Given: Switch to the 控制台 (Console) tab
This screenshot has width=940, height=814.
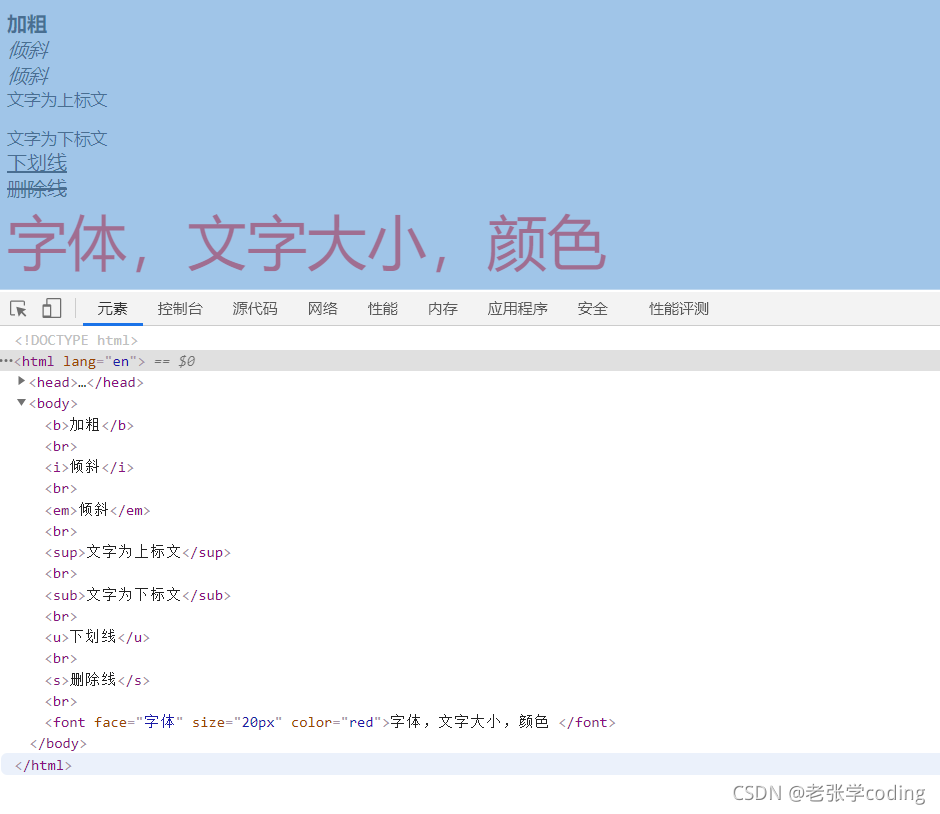Looking at the screenshot, I should 180,309.
